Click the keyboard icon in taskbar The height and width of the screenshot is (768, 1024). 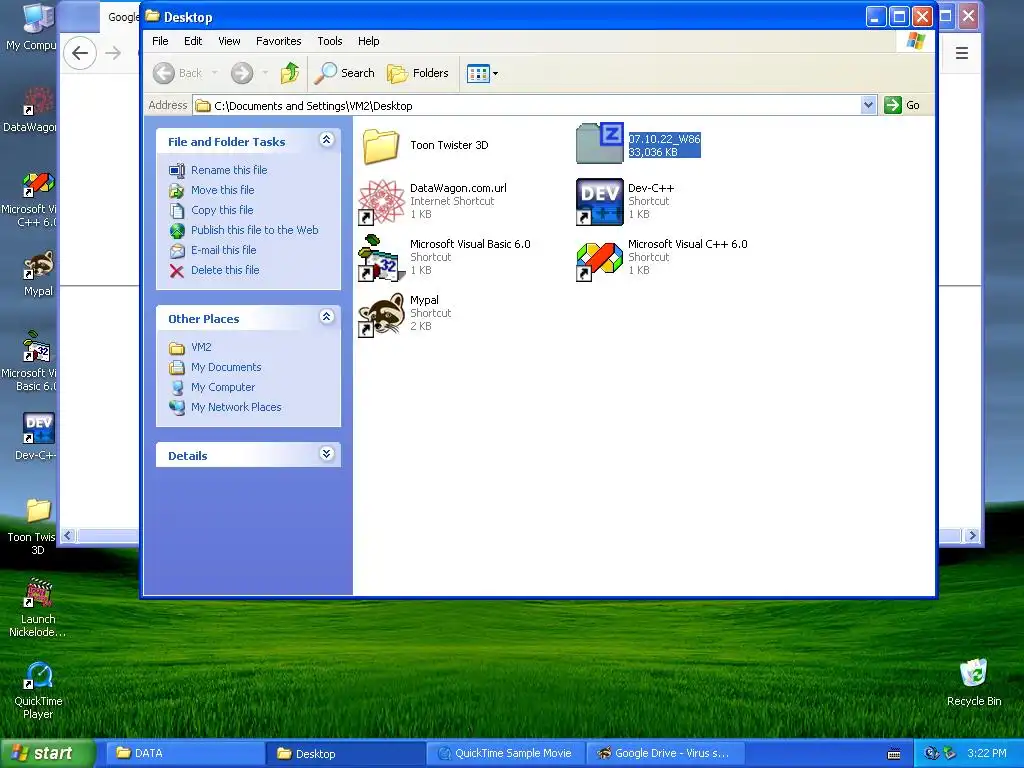894,754
